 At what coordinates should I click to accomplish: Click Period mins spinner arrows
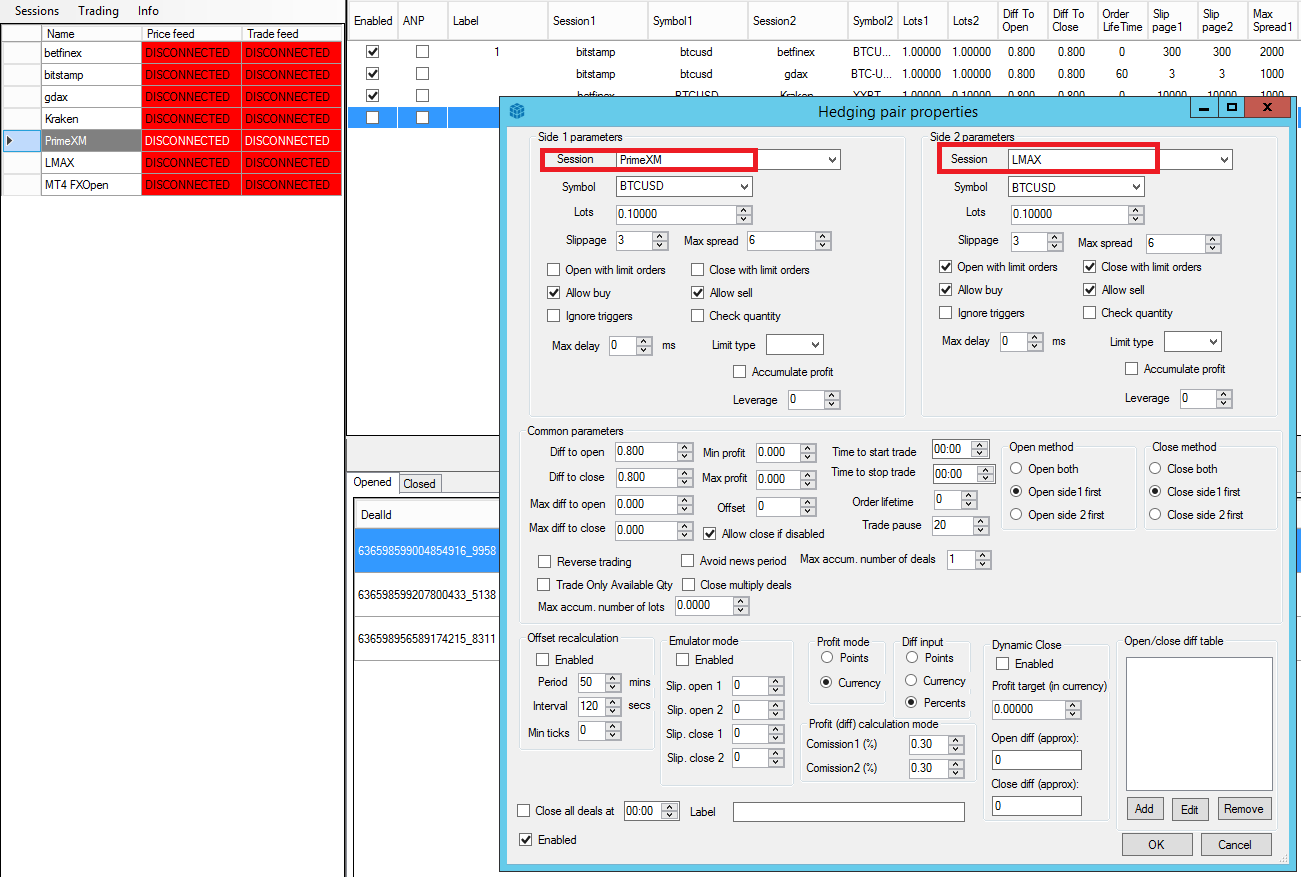click(x=614, y=682)
